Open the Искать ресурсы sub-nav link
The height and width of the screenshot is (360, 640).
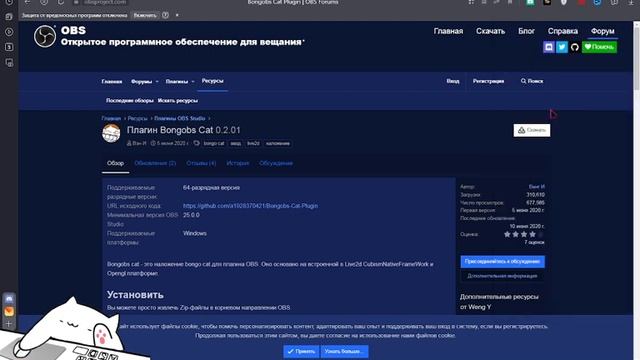pos(178,100)
